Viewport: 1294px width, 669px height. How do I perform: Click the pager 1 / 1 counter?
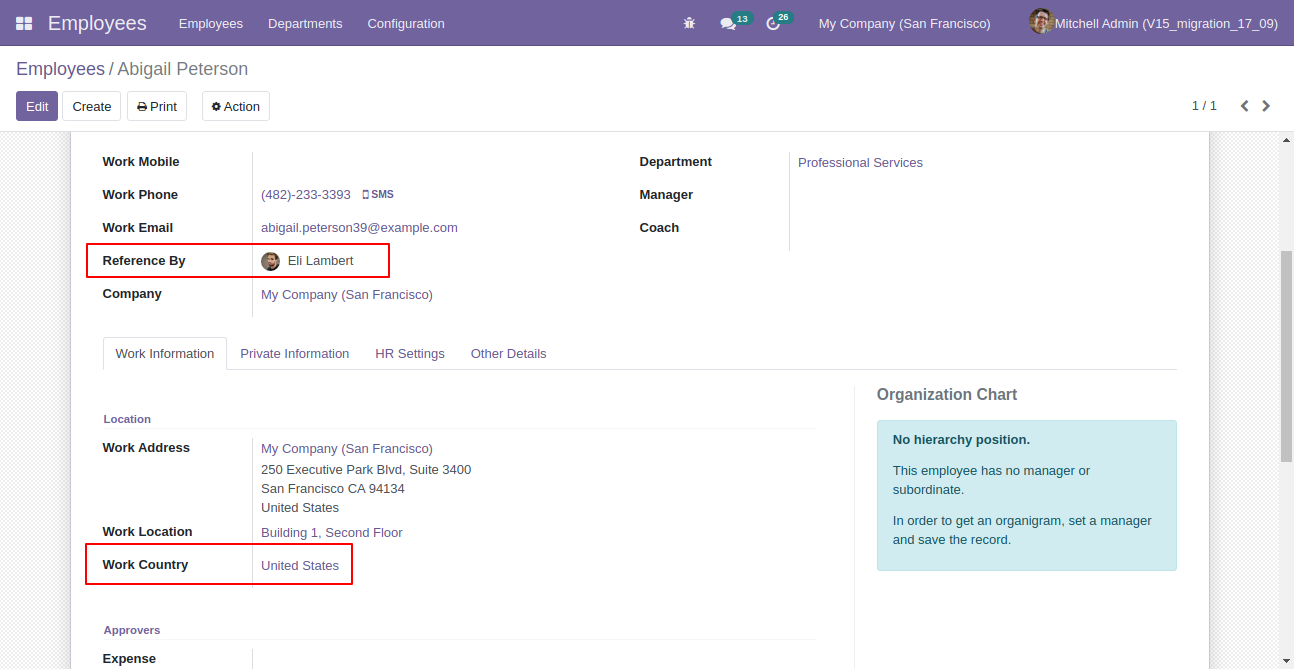(x=1204, y=106)
